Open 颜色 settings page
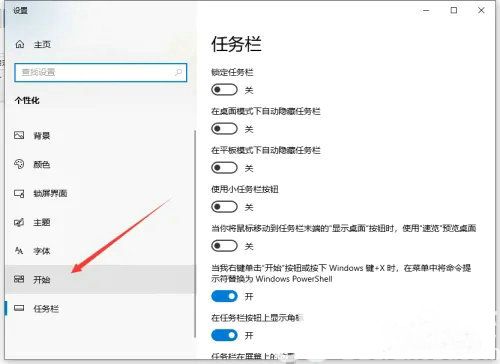Image resolution: width=500 pixels, height=364 pixels. pyautogui.click(x=100, y=164)
